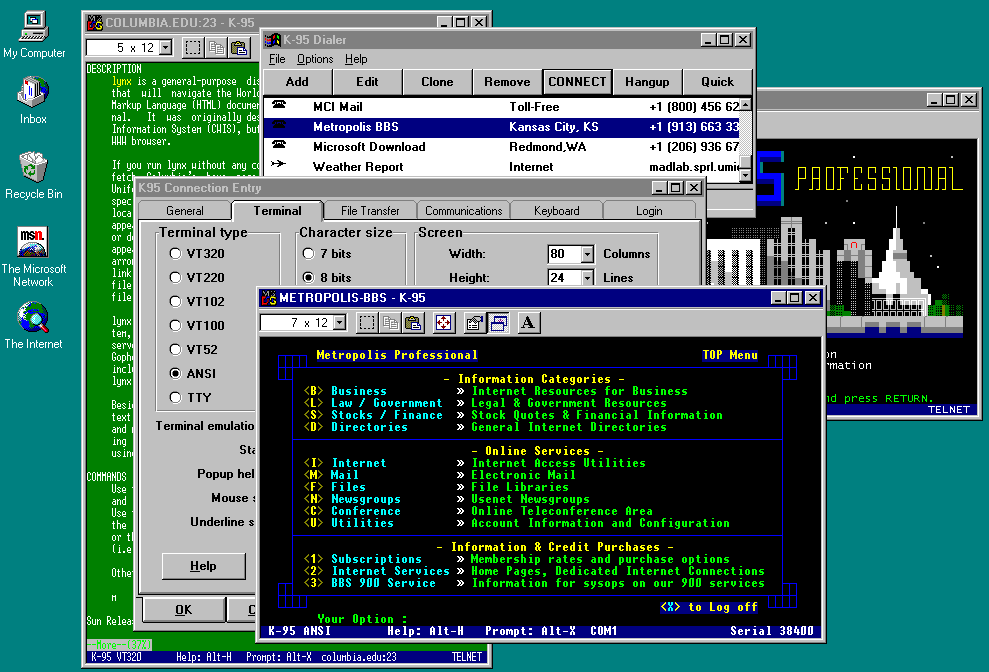Image resolution: width=989 pixels, height=672 pixels.
Task: Expand the 5 x 12 font size dropdown
Action: point(165,47)
